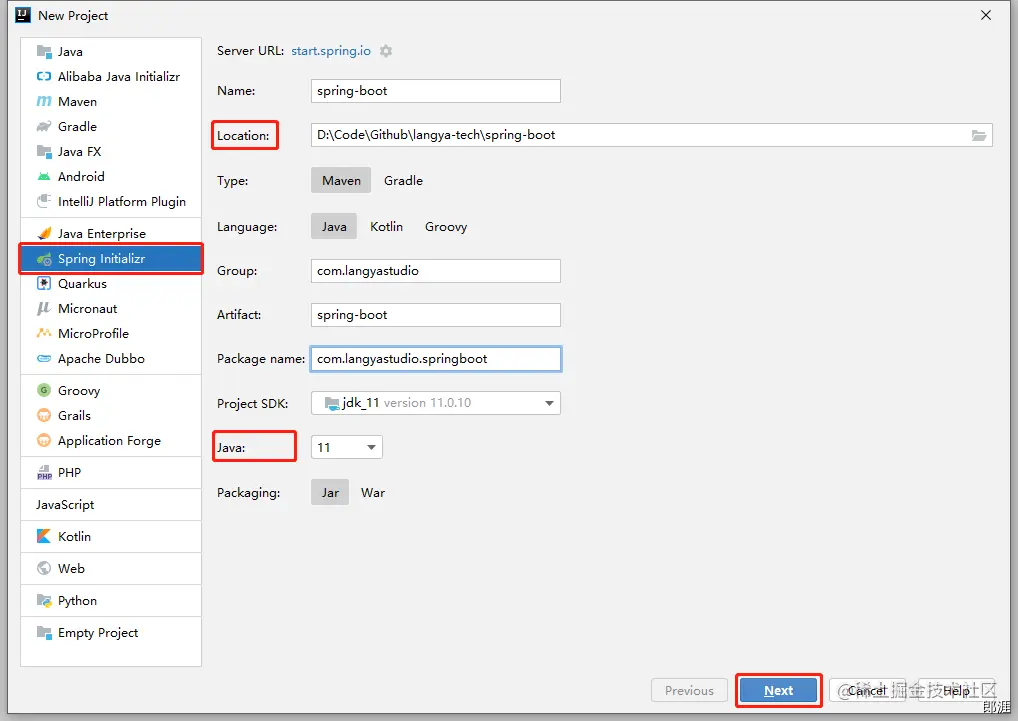Image resolution: width=1018 pixels, height=721 pixels.
Task: Select the Groovy G icon in the sidebar
Action: tap(43, 391)
